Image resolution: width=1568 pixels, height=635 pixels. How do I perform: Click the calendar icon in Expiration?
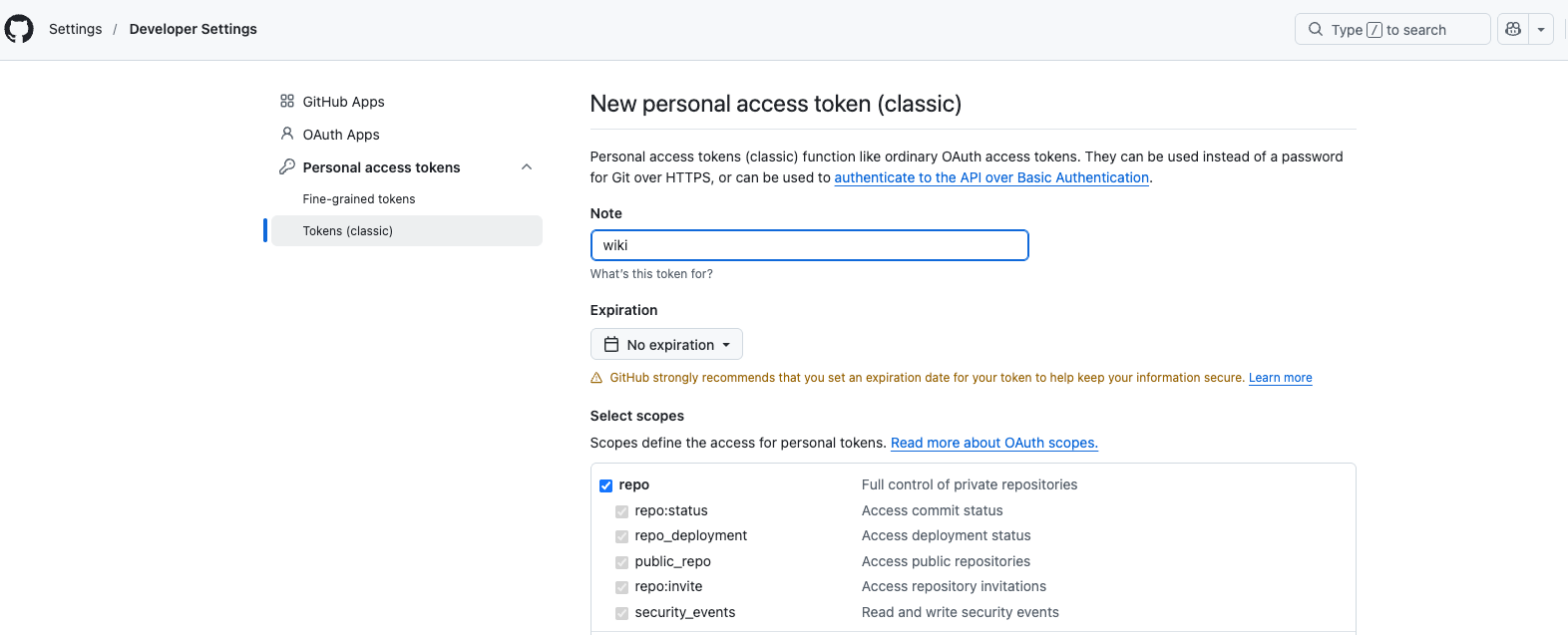click(611, 344)
